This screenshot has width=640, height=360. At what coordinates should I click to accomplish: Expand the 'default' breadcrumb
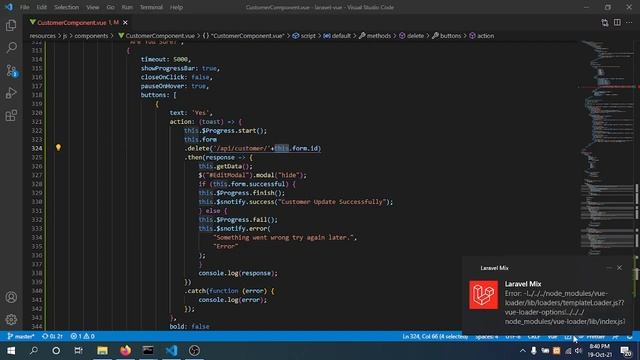click(x=337, y=36)
